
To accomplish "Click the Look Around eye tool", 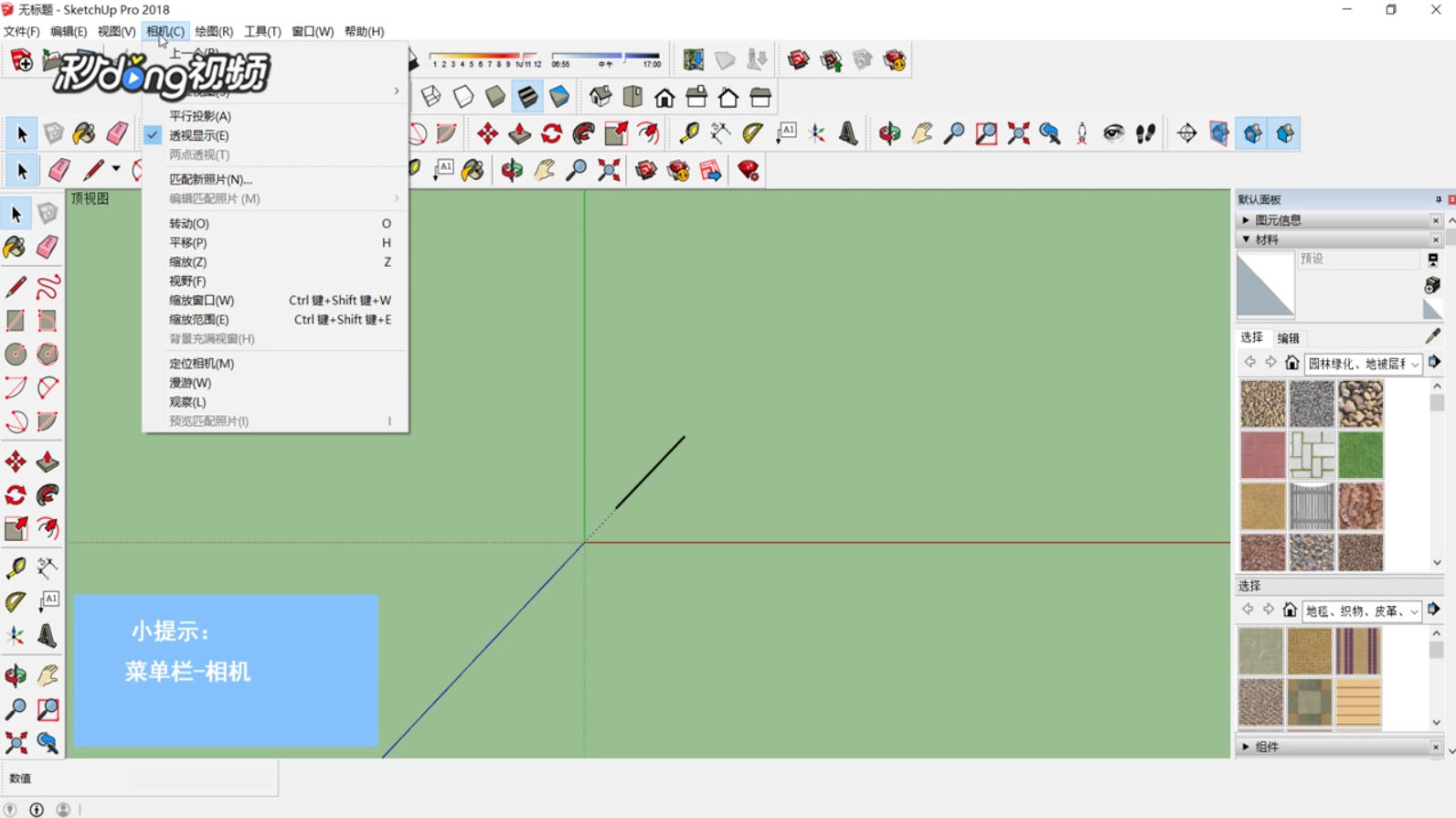I will [1113, 133].
